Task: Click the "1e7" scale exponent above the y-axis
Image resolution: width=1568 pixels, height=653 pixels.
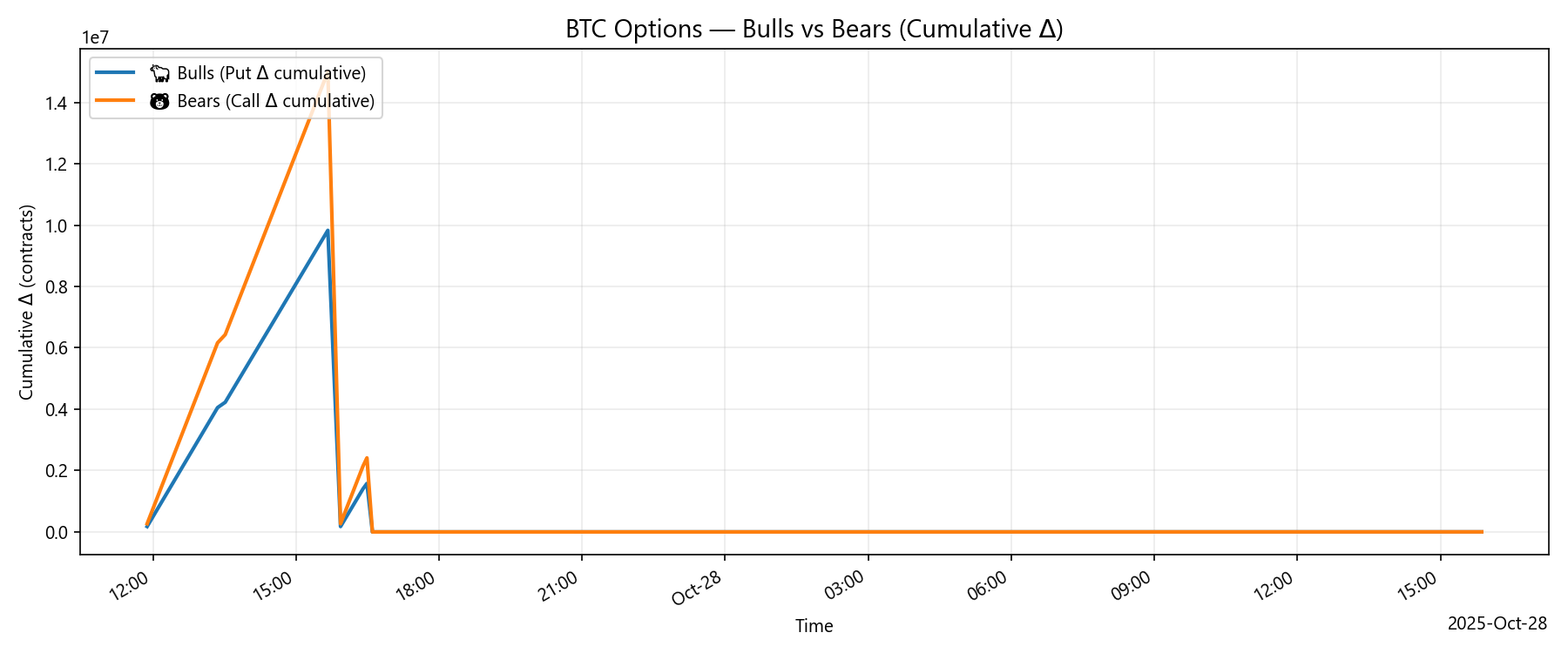Action: (x=95, y=37)
